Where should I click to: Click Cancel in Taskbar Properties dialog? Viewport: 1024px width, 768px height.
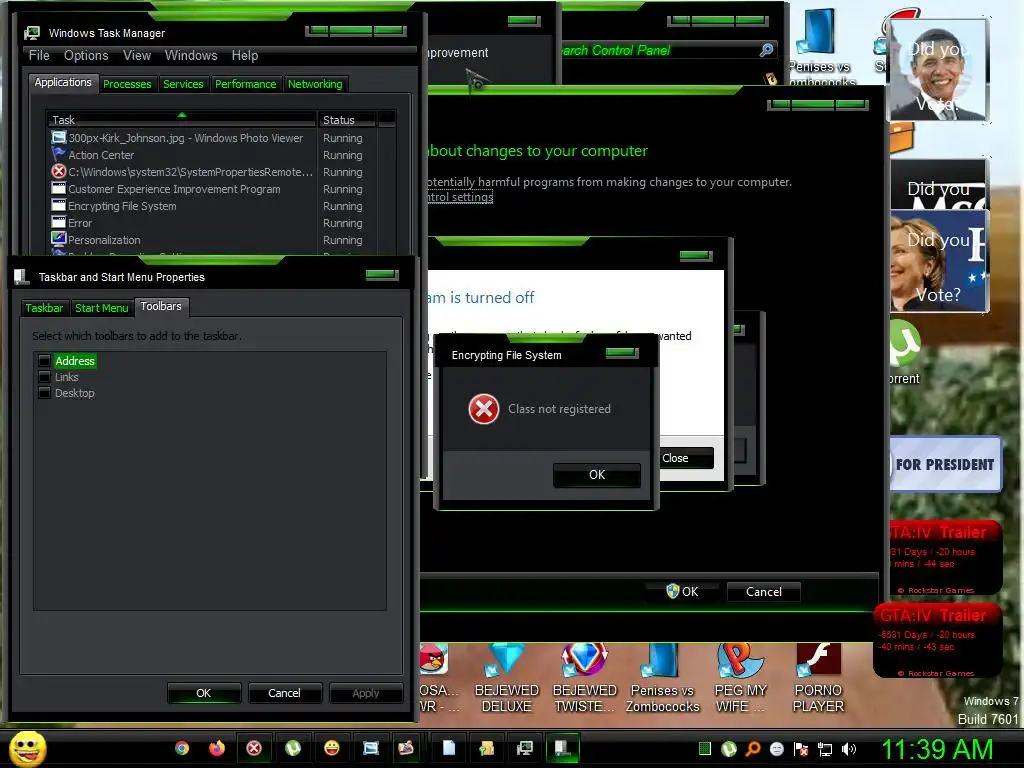point(284,693)
